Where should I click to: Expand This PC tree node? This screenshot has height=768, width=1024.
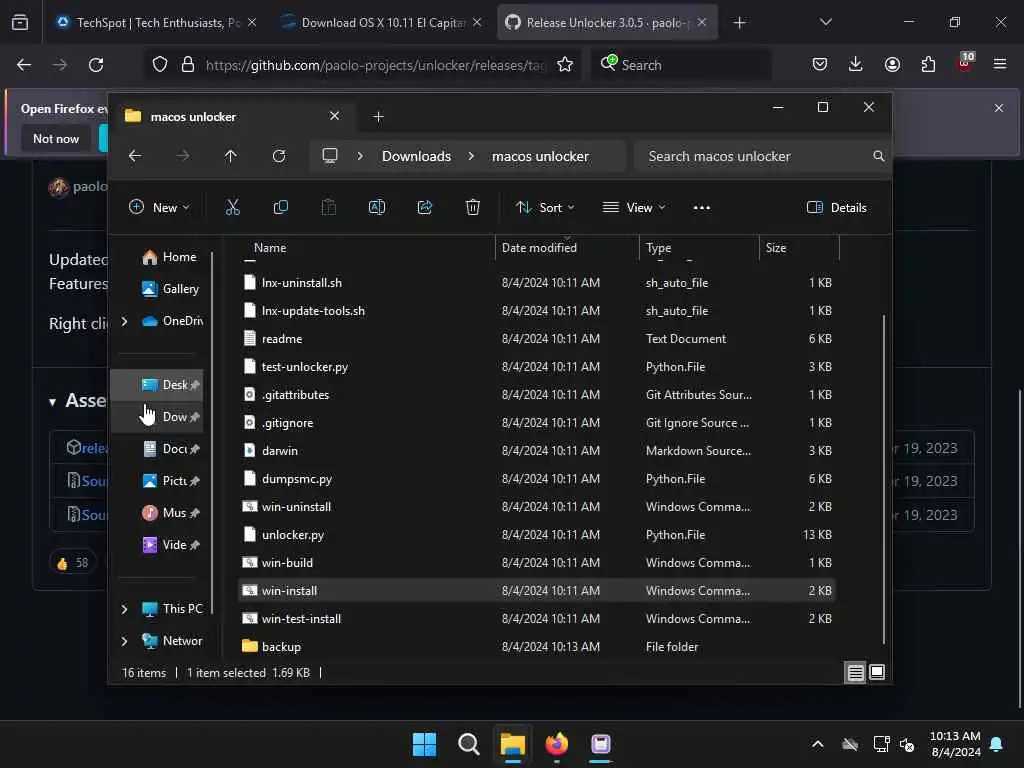point(124,609)
